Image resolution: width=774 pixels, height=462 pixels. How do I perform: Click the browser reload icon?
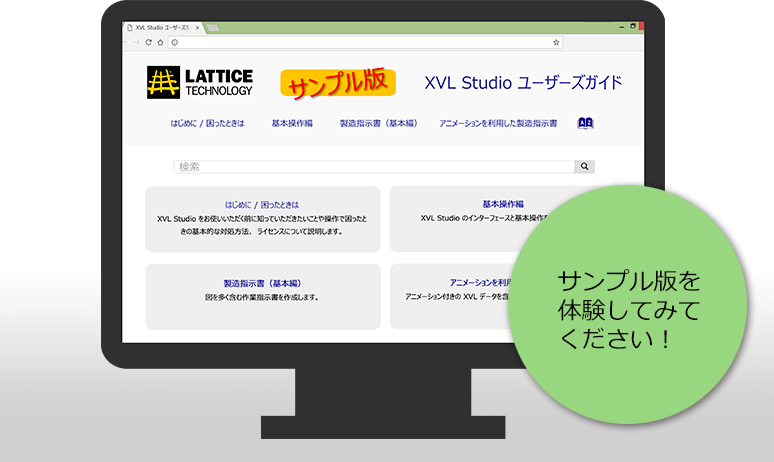[148, 42]
